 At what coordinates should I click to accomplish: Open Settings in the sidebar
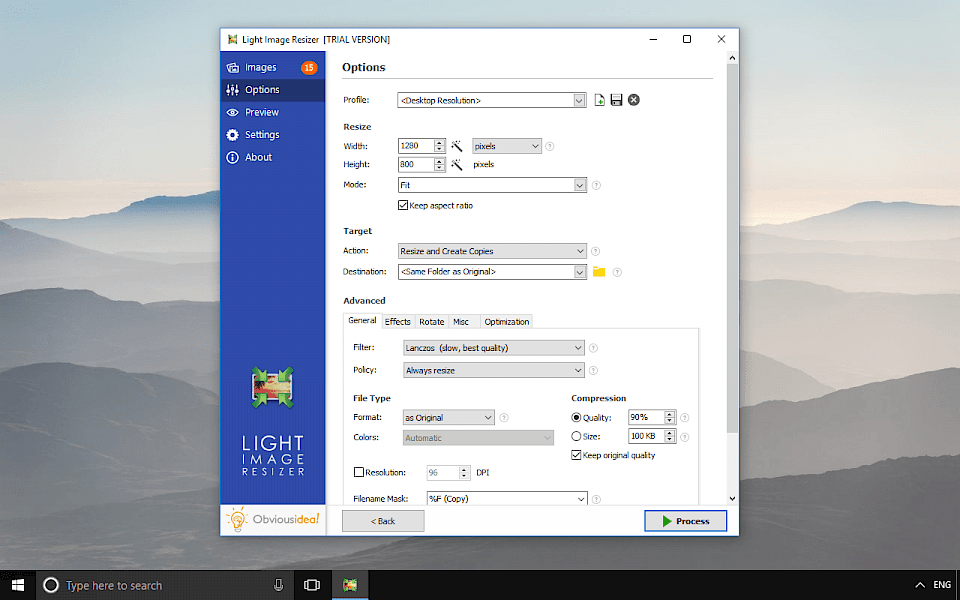tap(272, 135)
